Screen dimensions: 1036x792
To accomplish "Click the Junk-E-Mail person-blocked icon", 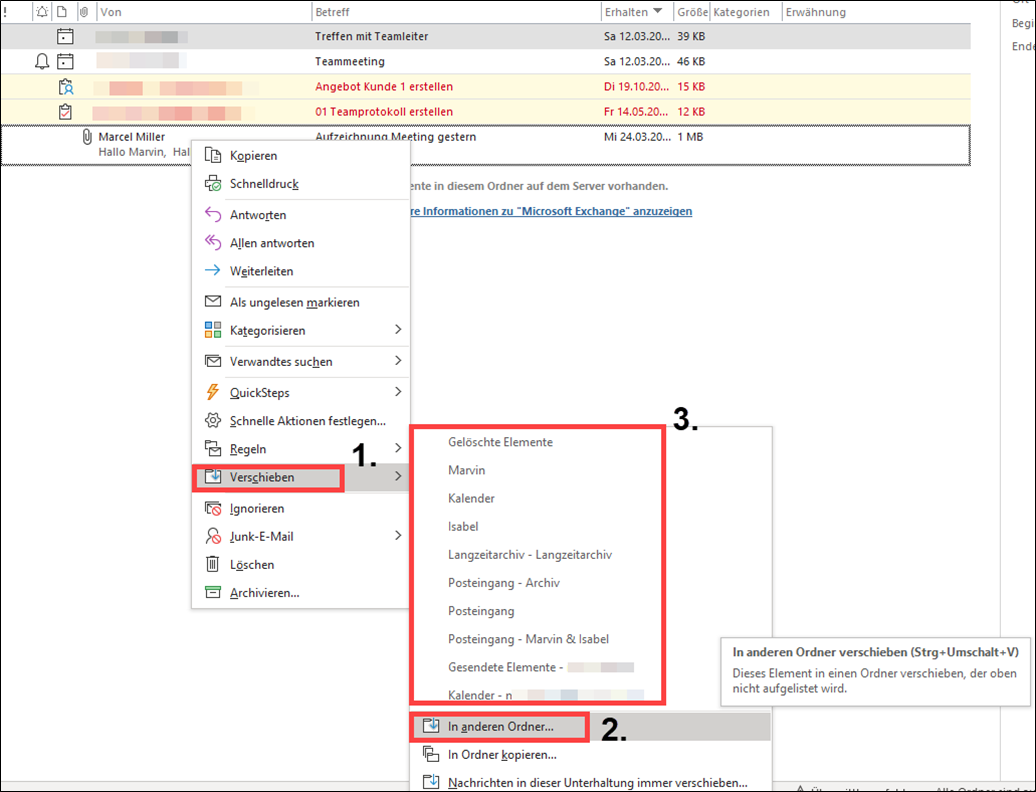I will pos(213,536).
